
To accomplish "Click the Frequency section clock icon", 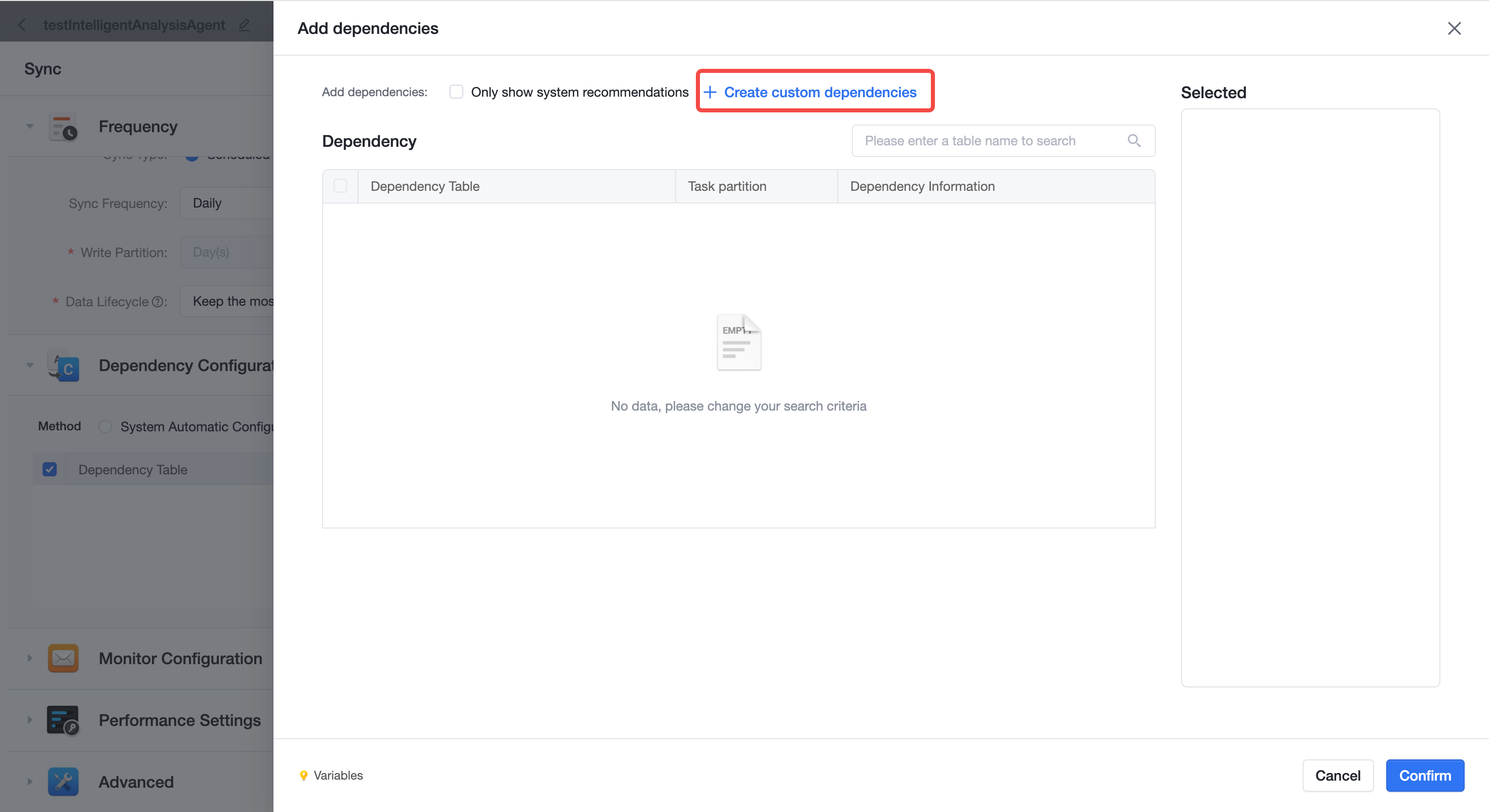I will [x=63, y=127].
